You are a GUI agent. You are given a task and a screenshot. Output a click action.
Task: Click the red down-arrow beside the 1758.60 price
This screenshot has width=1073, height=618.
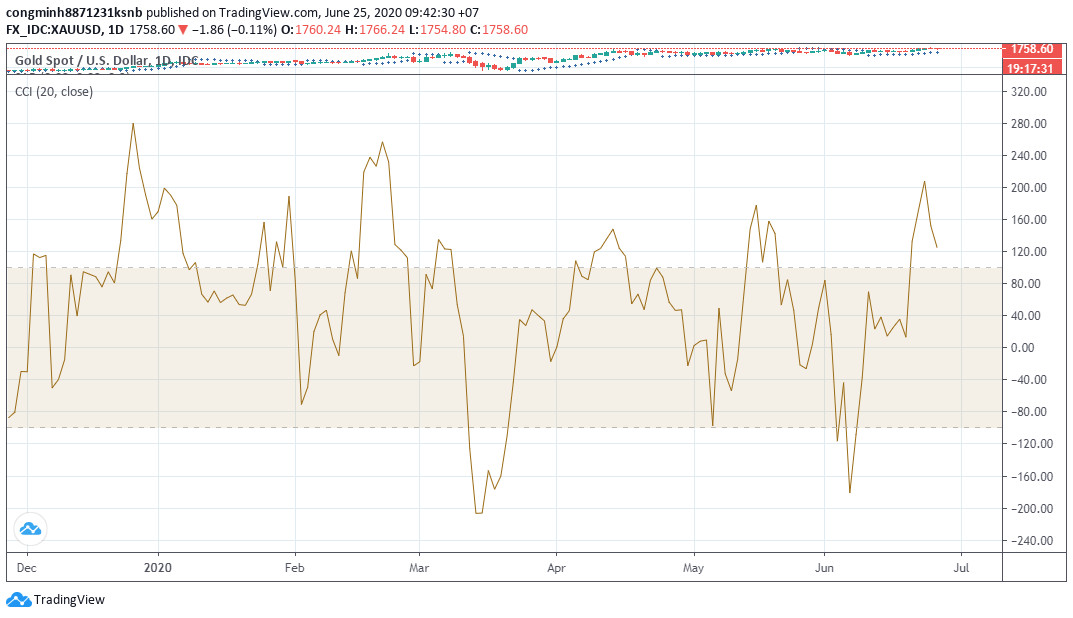(x=182, y=30)
